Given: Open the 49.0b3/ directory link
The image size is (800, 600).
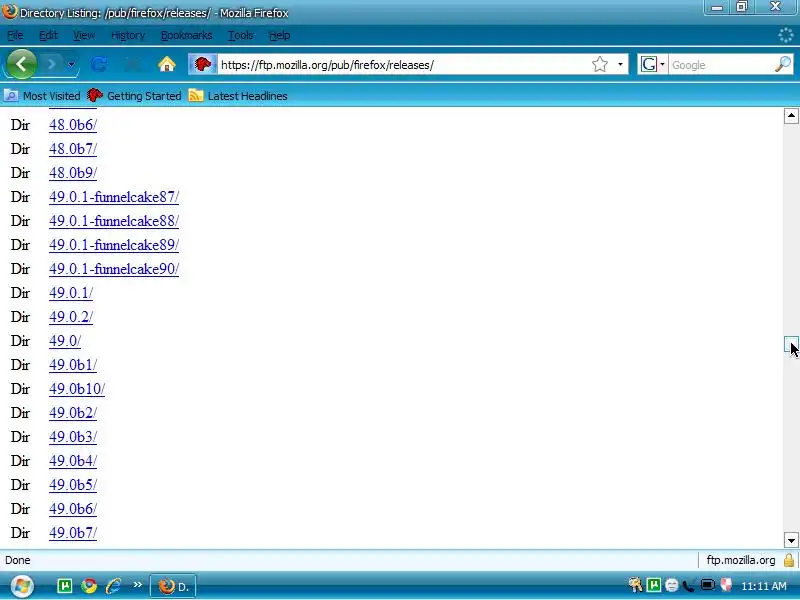Looking at the screenshot, I should 73,437.
